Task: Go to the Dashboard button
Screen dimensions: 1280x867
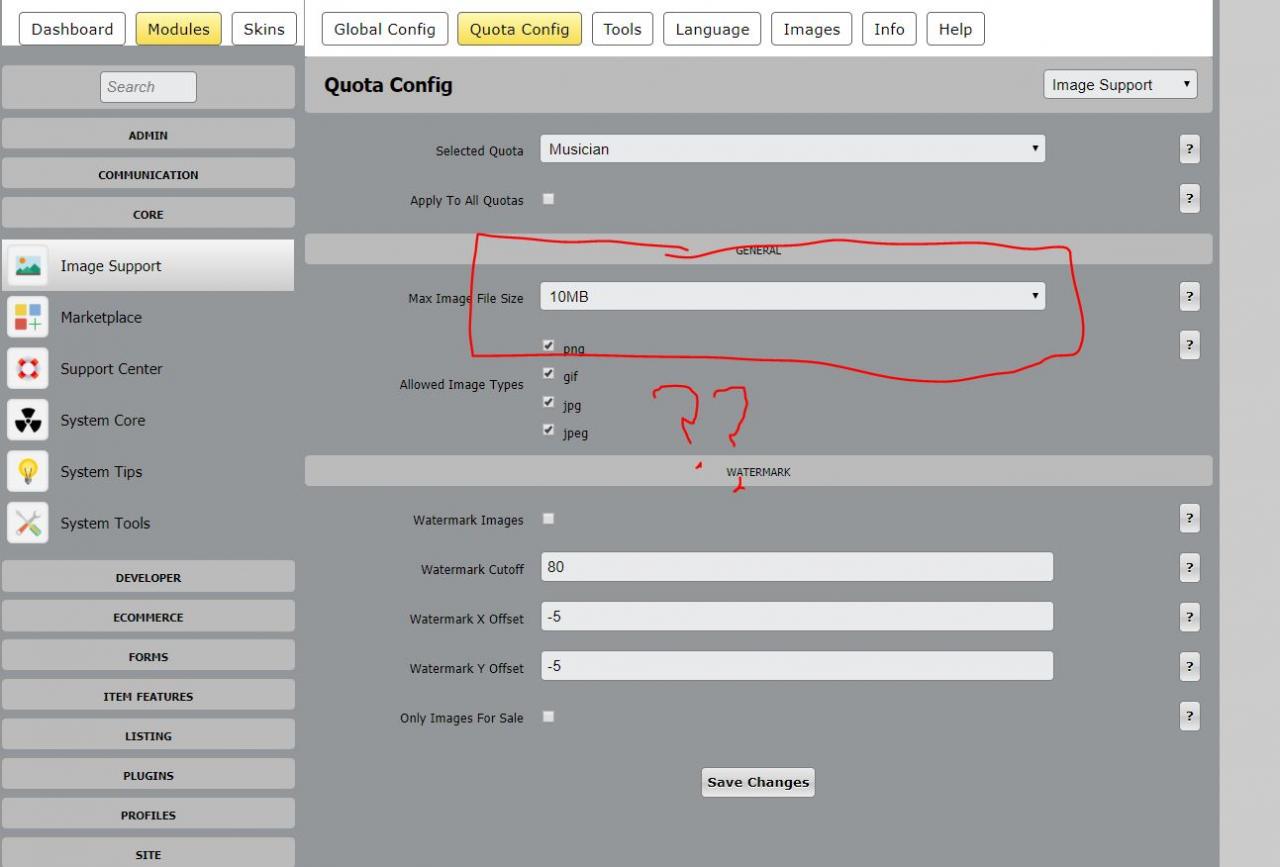Action: click(72, 29)
